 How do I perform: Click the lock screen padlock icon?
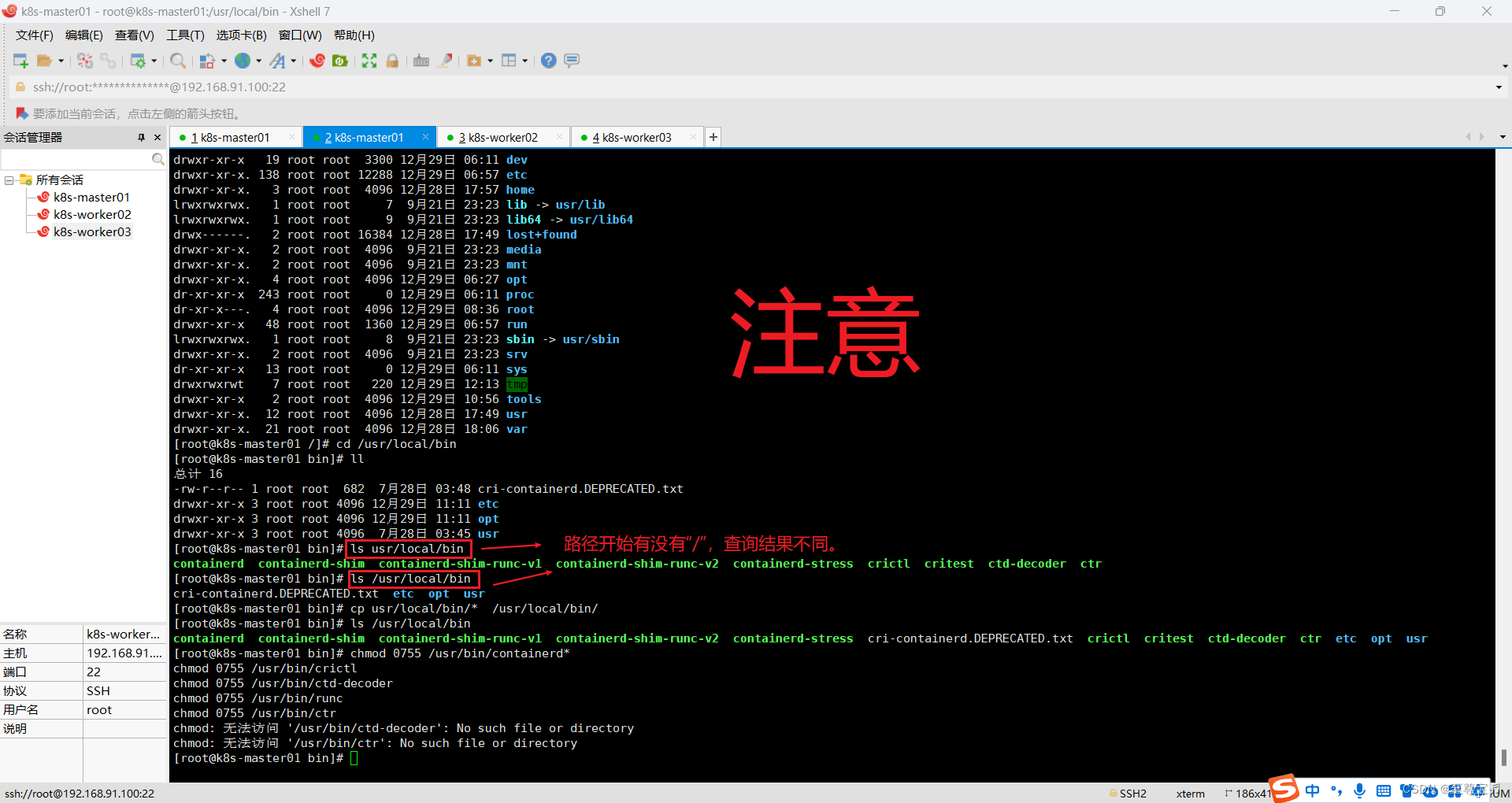point(392,61)
